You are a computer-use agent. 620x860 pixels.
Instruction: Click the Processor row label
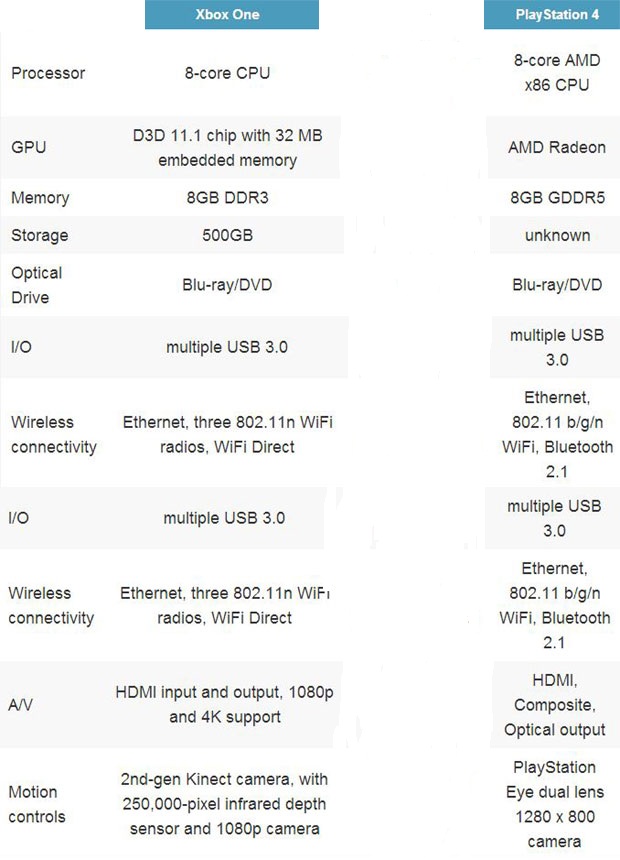[48, 73]
